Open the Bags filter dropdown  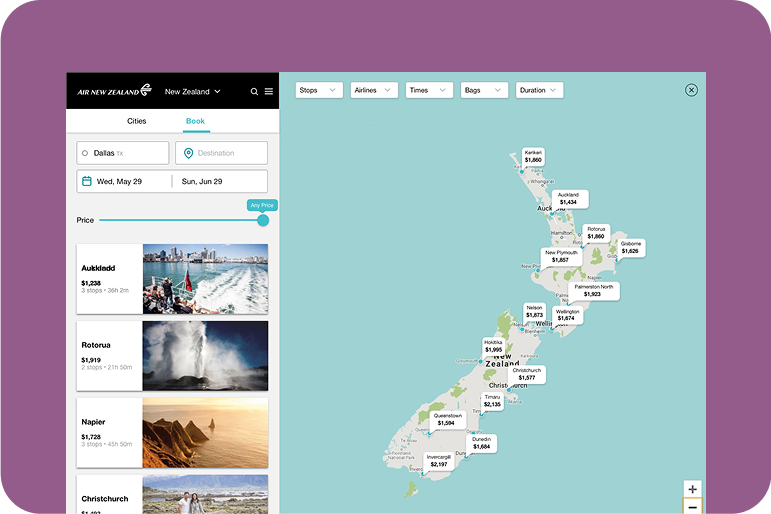pos(484,90)
